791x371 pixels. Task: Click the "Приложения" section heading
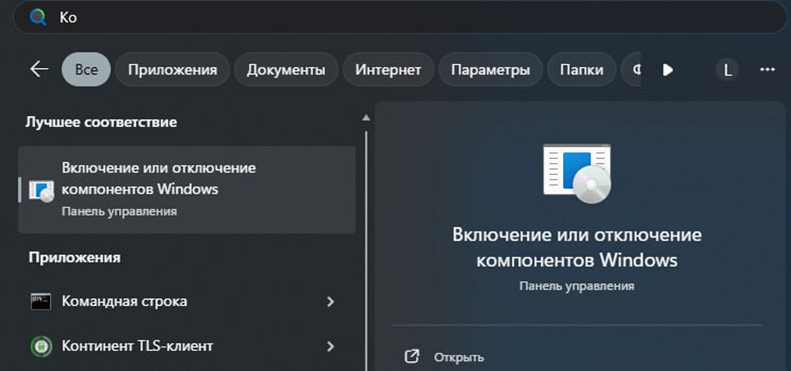75,258
